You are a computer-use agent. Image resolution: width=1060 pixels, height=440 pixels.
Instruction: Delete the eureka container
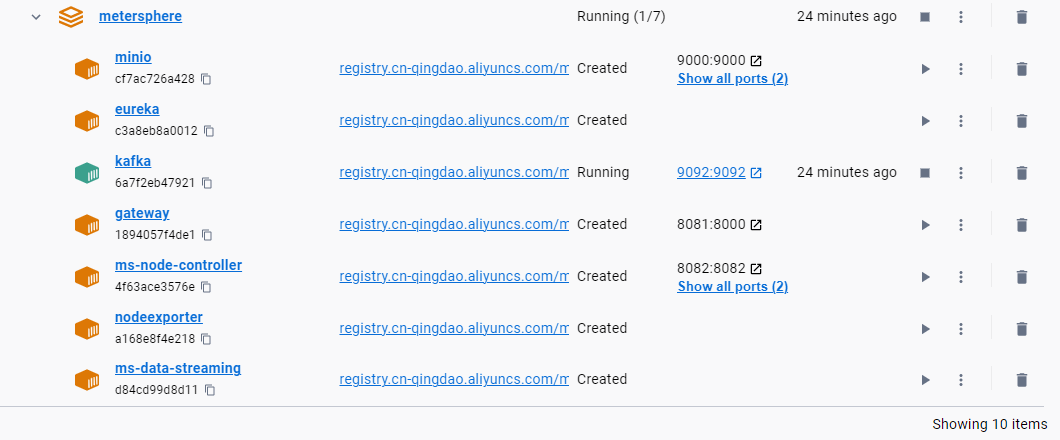(x=1021, y=121)
